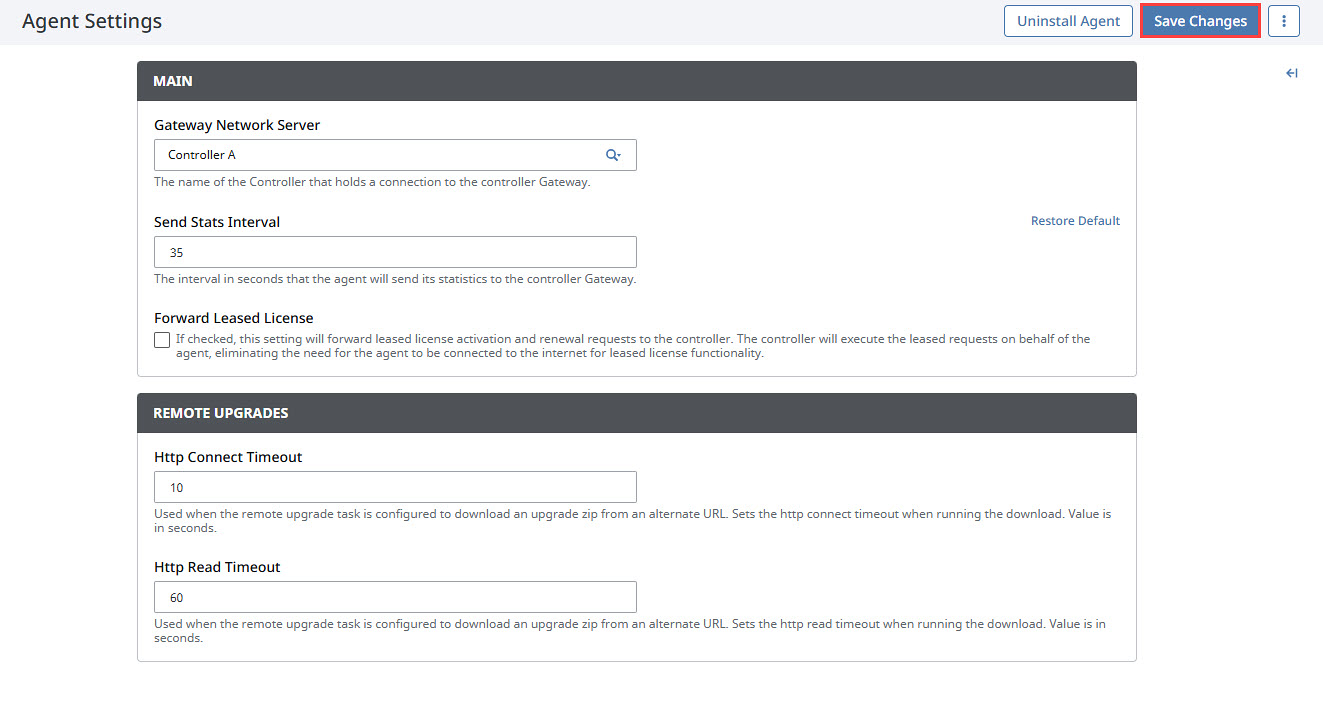This screenshot has width=1323, height=721.
Task: Focus the Gateway Network Server field showing Controller A
Action: [380, 155]
